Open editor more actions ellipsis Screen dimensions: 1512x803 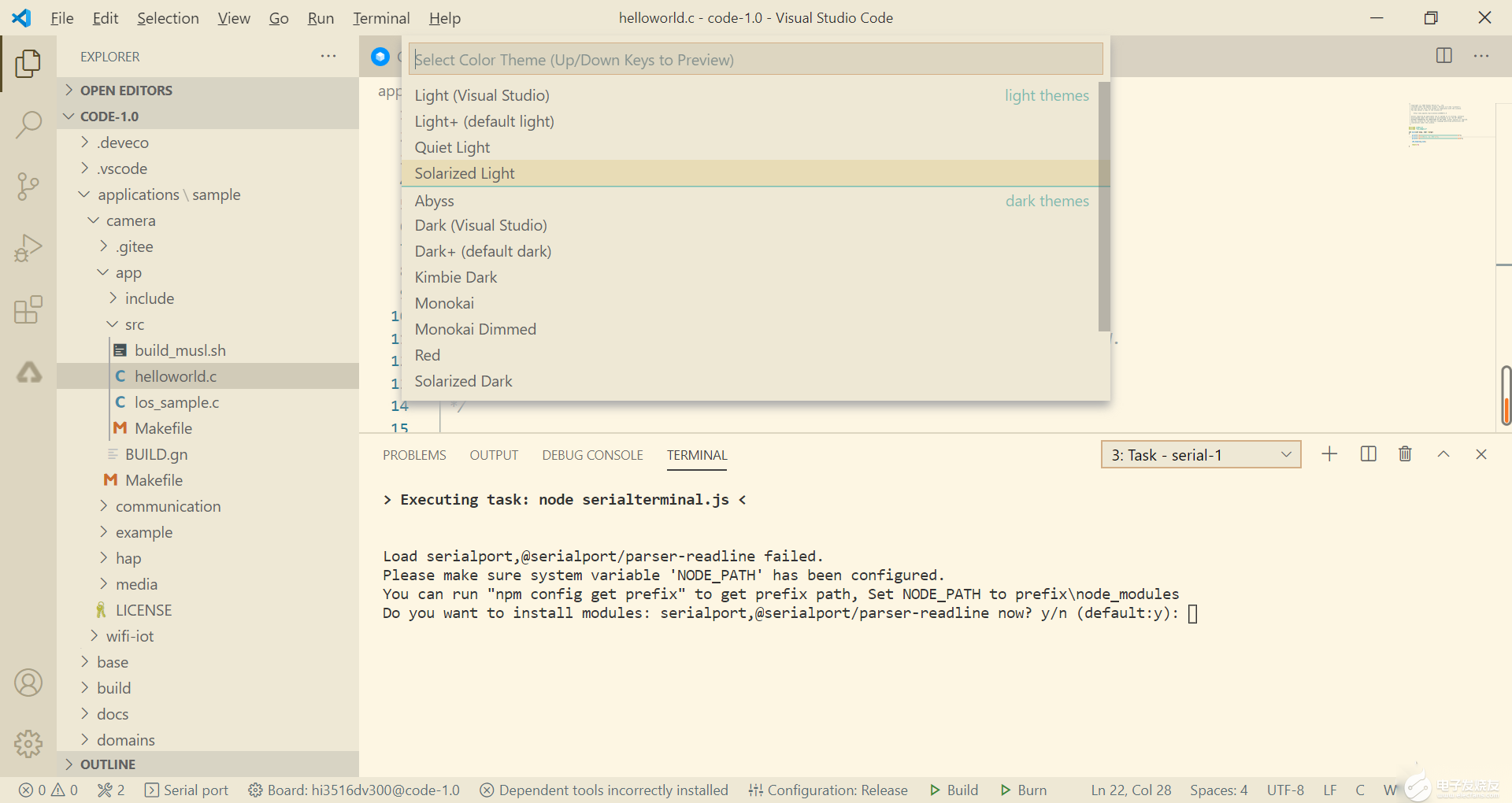1481,56
